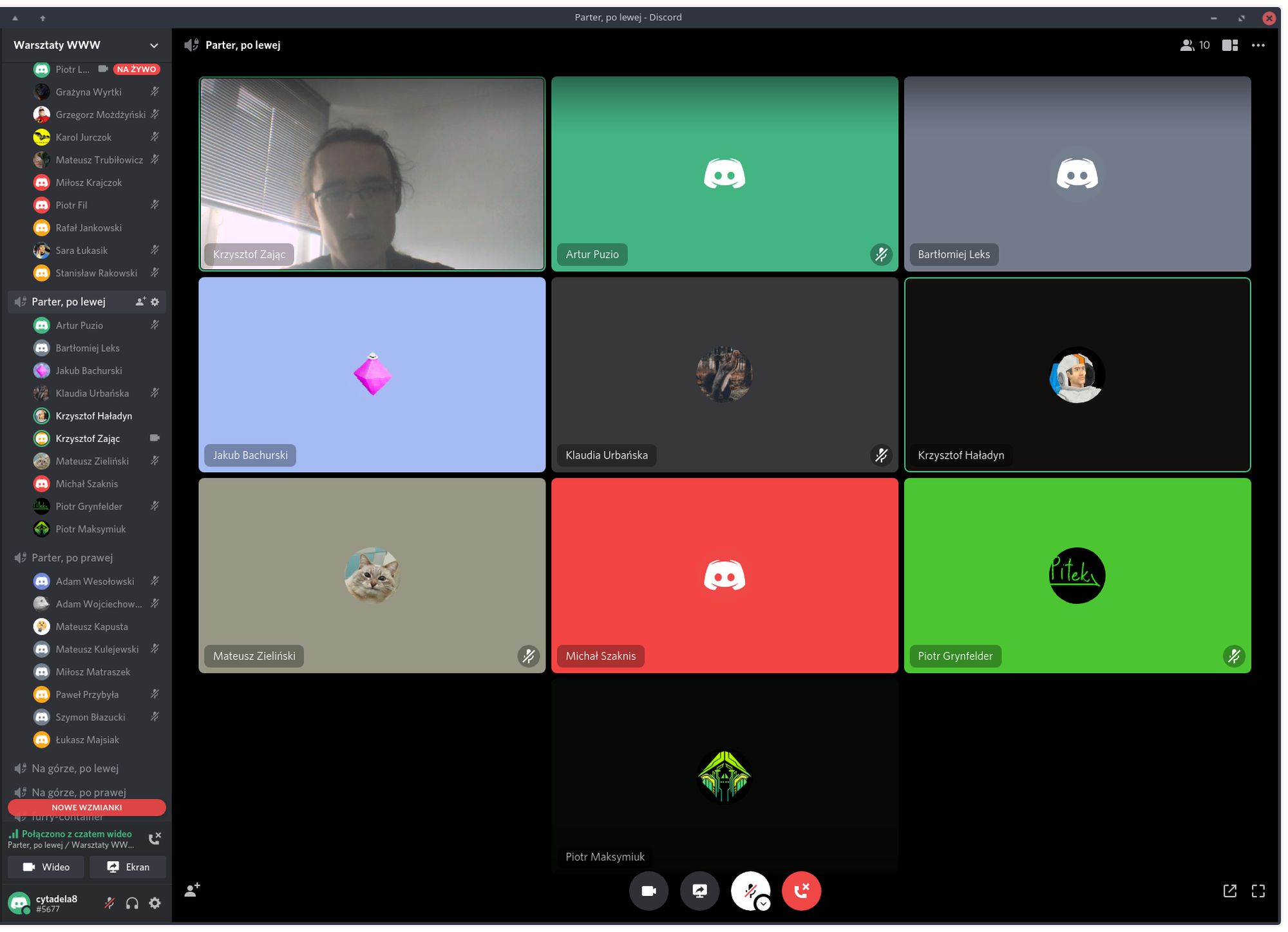
Task: Open user settings gear
Action: [x=155, y=903]
